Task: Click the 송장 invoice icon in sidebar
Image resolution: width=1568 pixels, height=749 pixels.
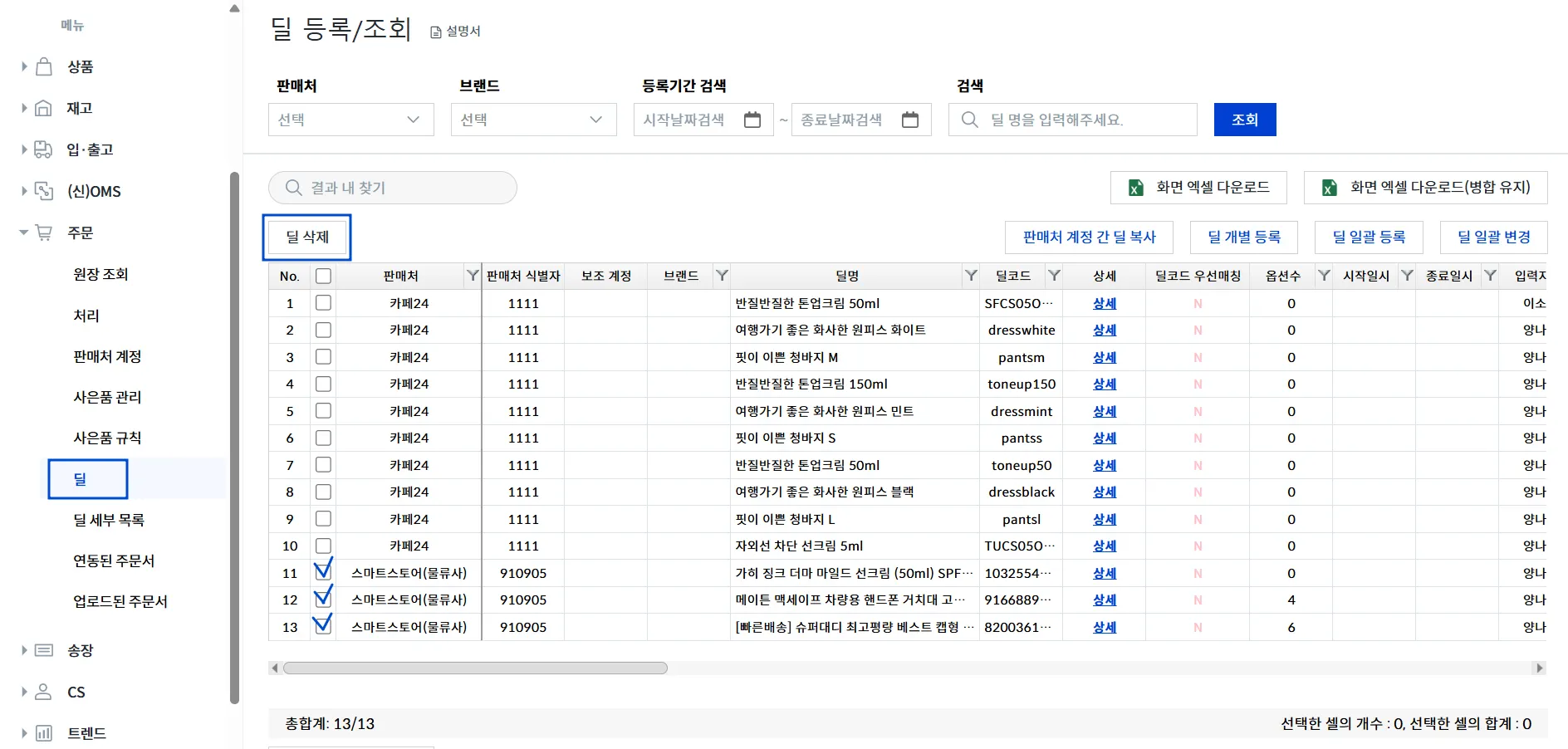Action: (x=44, y=650)
